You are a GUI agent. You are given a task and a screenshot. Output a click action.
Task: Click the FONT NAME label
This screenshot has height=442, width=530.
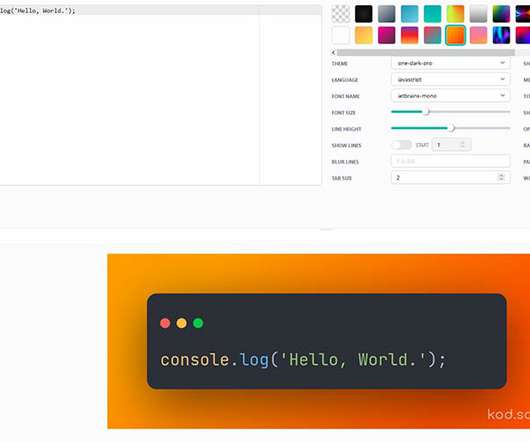coord(345,96)
